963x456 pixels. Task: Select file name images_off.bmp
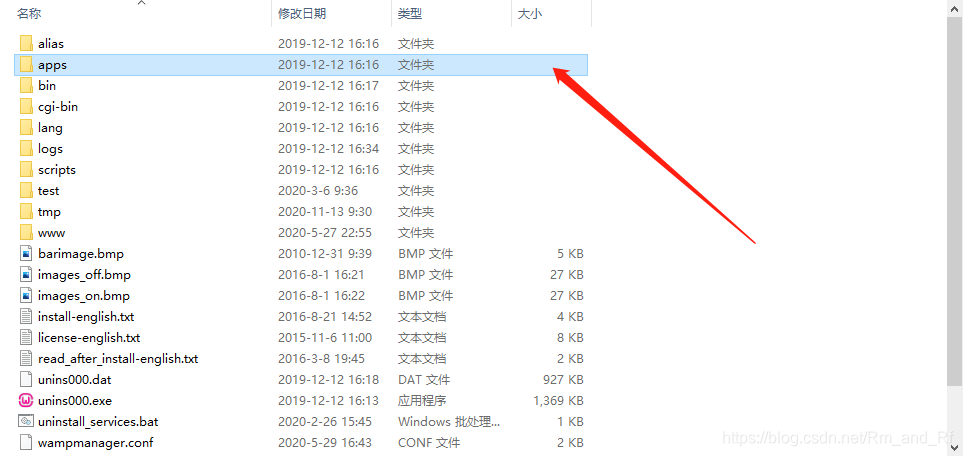tap(84, 274)
